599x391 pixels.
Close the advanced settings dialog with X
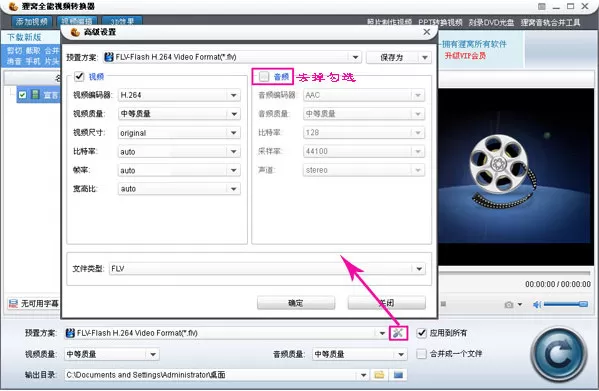pos(427,32)
